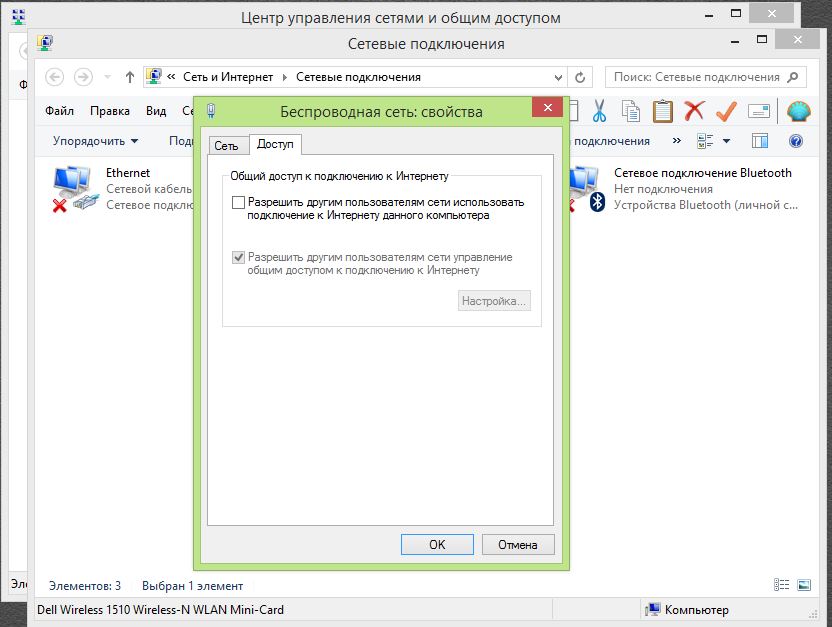Switch to large icons view in status bar
Image resolution: width=832 pixels, height=627 pixels.
click(x=803, y=585)
